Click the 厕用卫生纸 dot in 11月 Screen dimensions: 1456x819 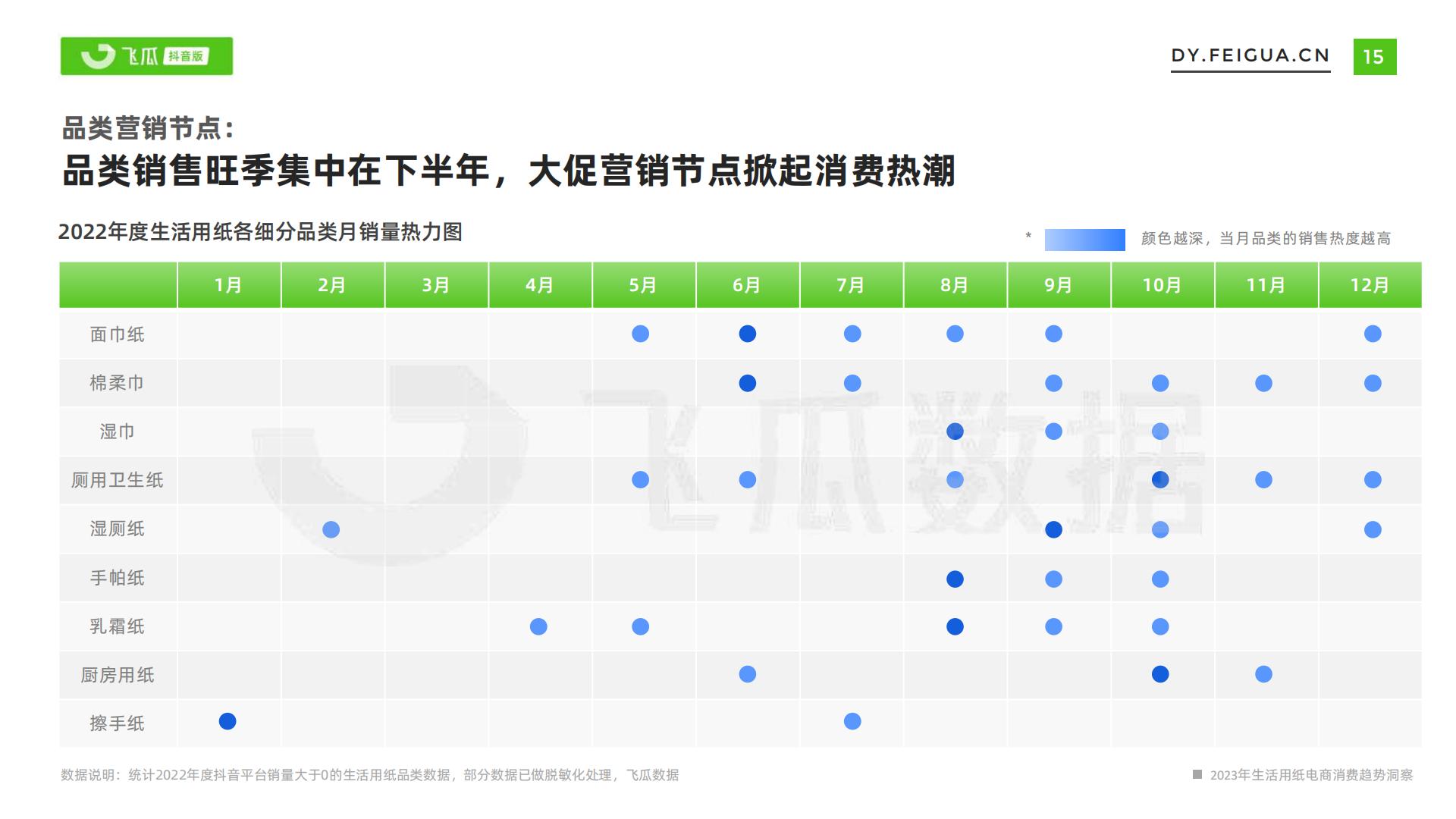click(x=1263, y=479)
